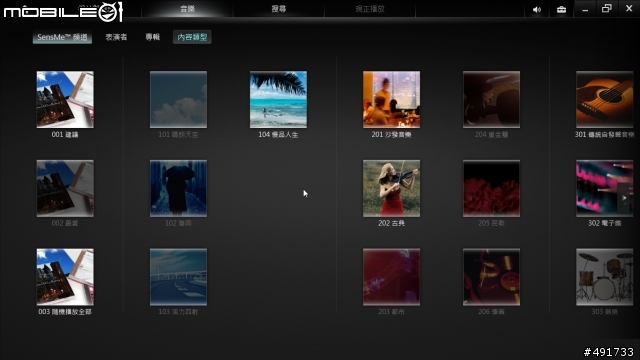Play channel 003 shuffle-all thumbnail
Screen dimensions: 640x360
pos(65,277)
